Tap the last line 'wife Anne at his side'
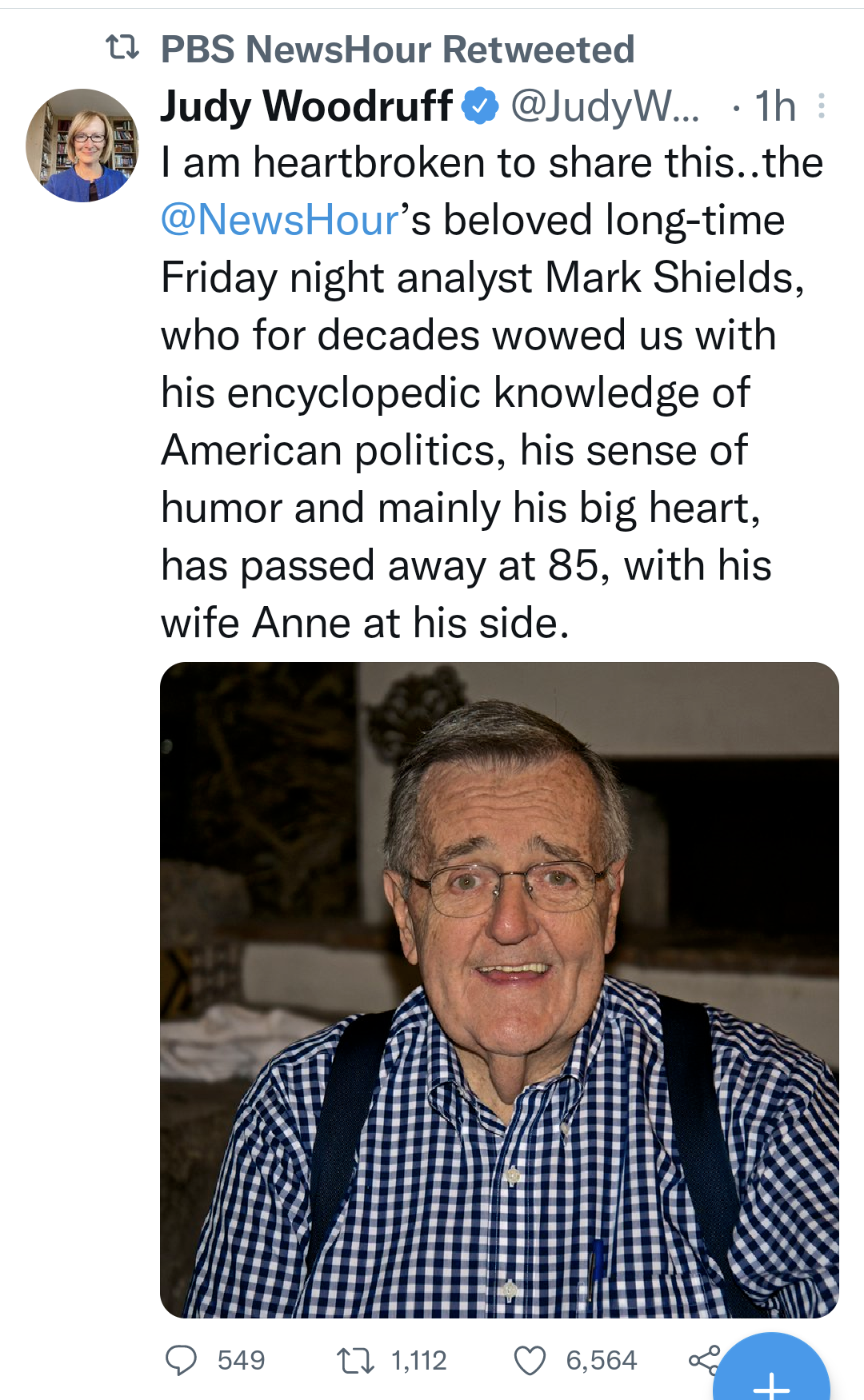864x1400 pixels. click(365, 623)
